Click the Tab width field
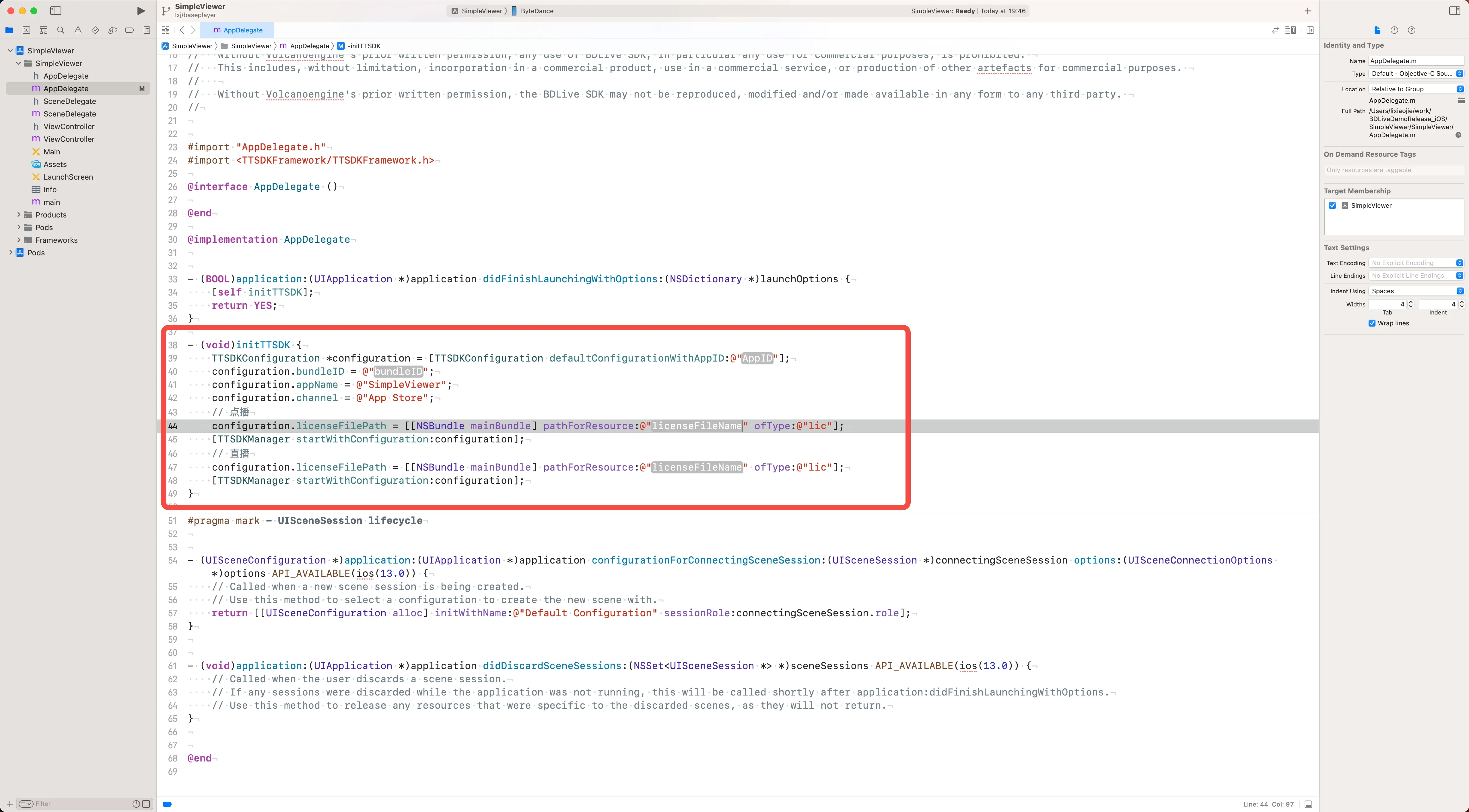Viewport: 1469px width, 812px height. tap(1388, 304)
